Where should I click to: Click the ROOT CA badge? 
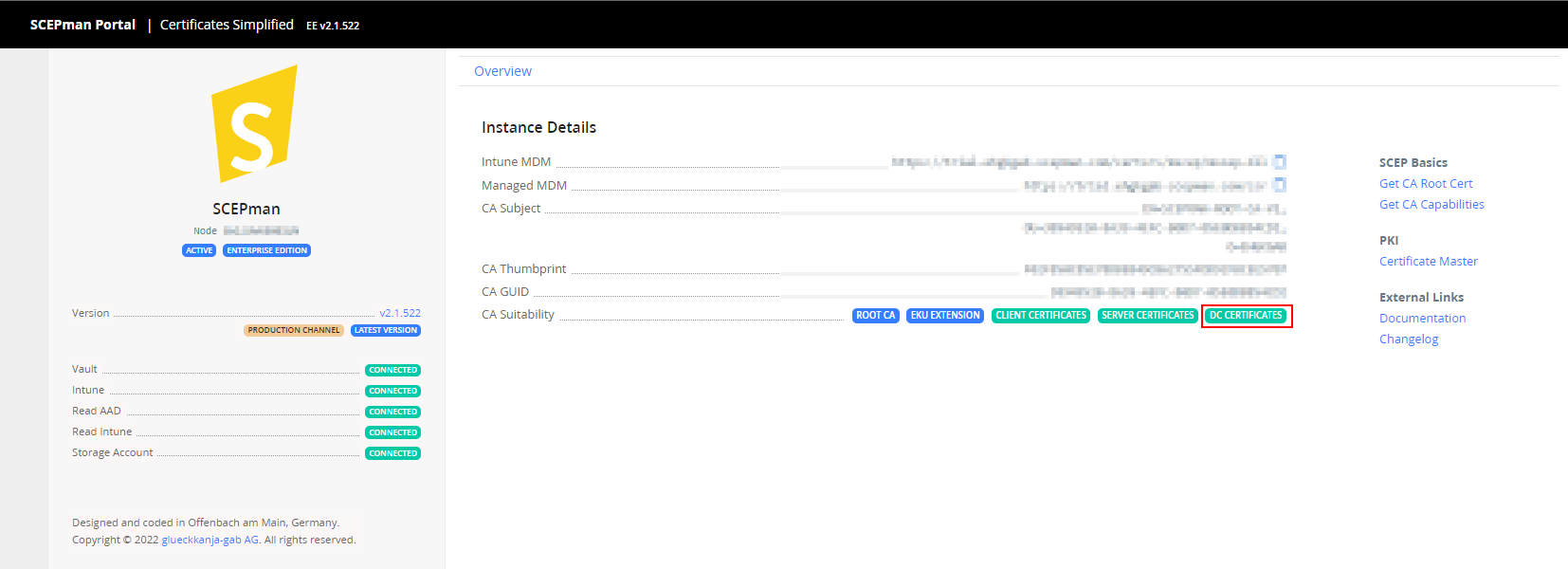[875, 316]
